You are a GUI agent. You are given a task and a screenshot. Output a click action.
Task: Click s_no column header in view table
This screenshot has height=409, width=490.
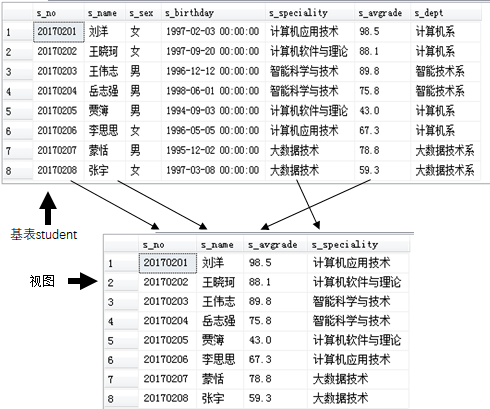click(167, 245)
